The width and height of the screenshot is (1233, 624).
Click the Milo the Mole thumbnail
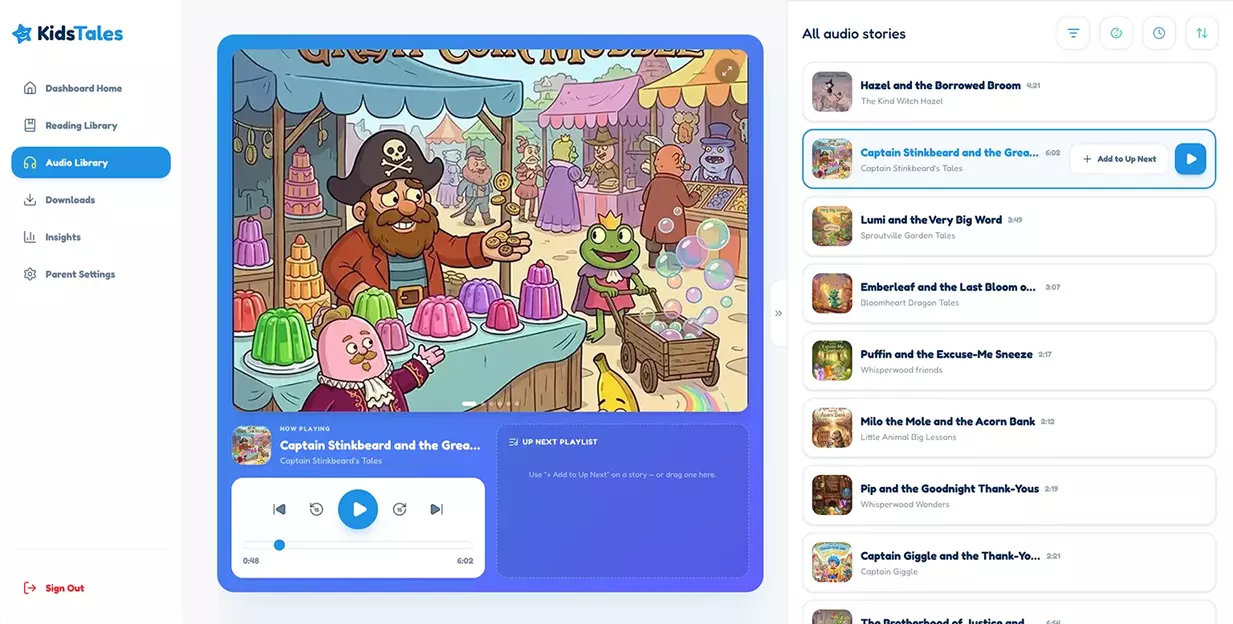point(832,428)
